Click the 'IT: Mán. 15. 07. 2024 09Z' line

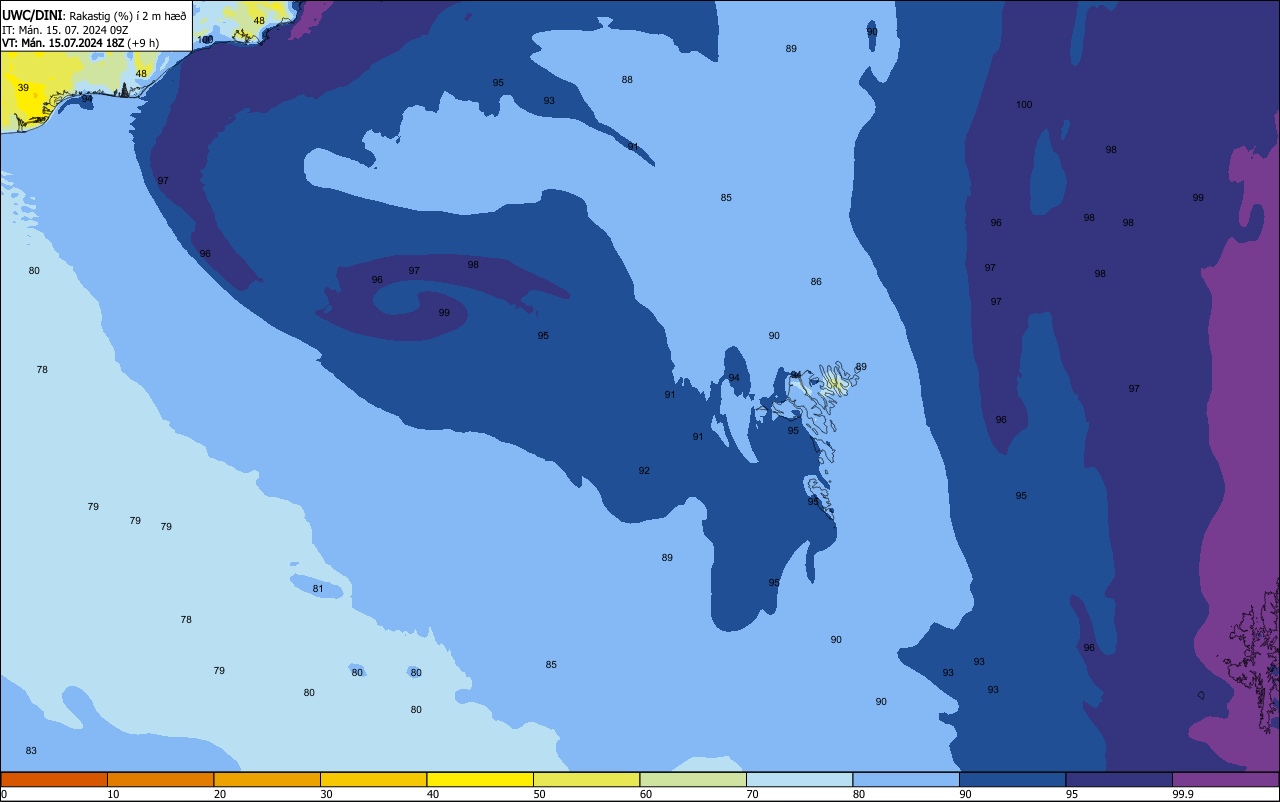tap(65, 30)
